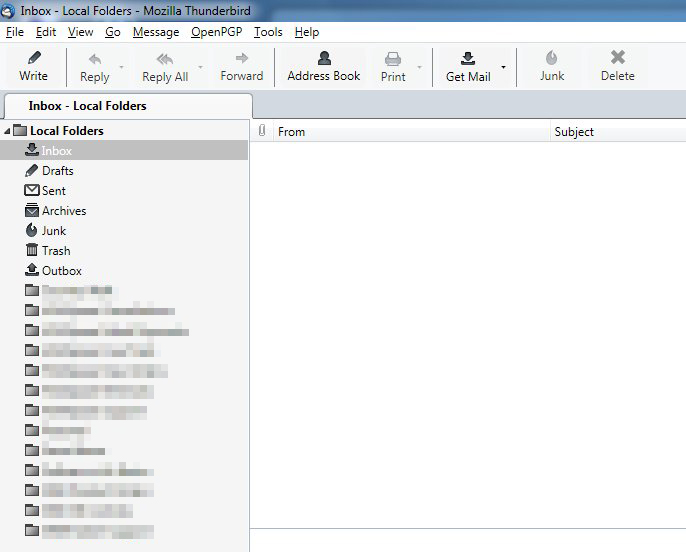
Task: Open the Message menu
Action: coord(156,32)
